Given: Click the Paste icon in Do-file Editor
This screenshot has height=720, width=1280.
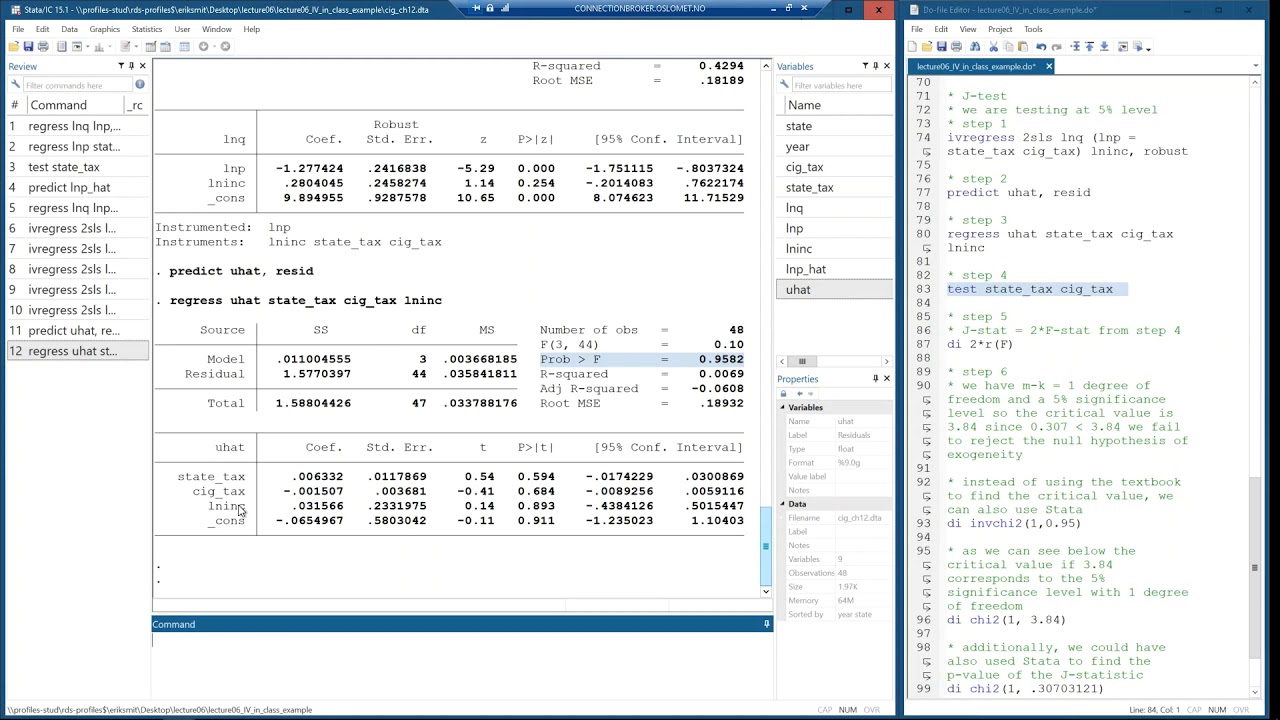Looking at the screenshot, I should 1023,46.
